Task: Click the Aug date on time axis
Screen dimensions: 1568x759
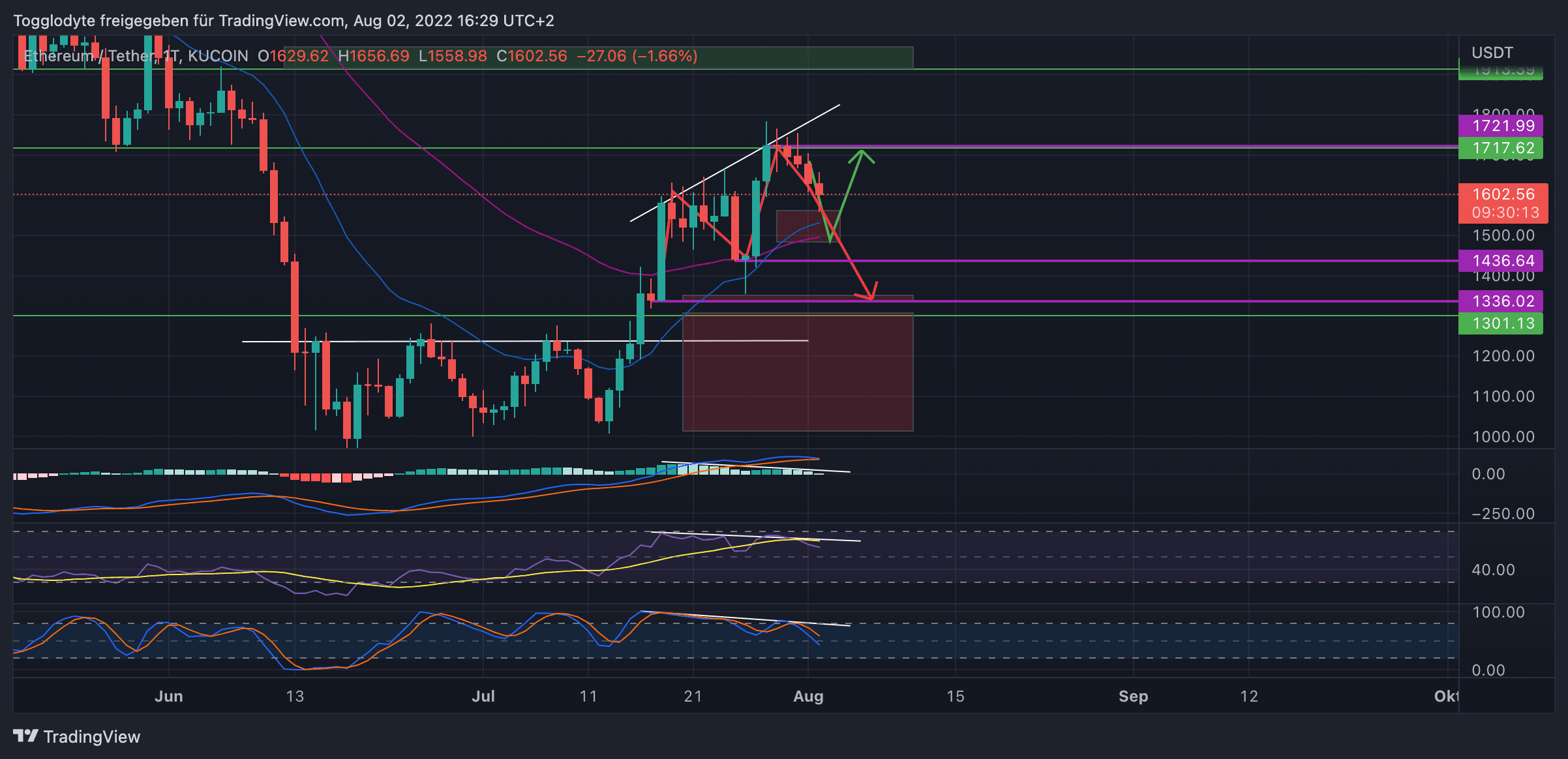Action: coord(808,696)
